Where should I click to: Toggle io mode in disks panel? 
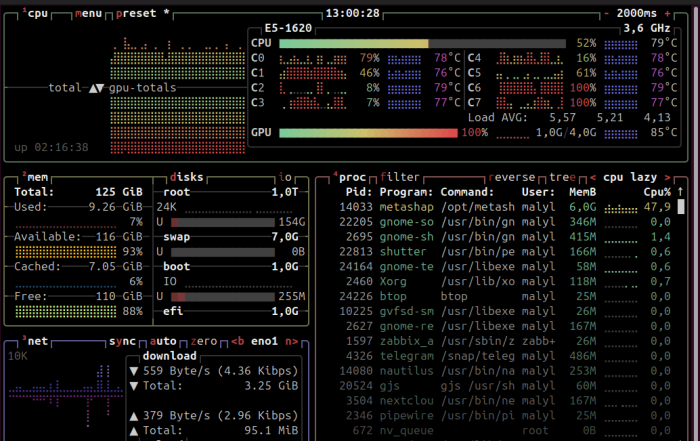pyautogui.click(x=286, y=177)
